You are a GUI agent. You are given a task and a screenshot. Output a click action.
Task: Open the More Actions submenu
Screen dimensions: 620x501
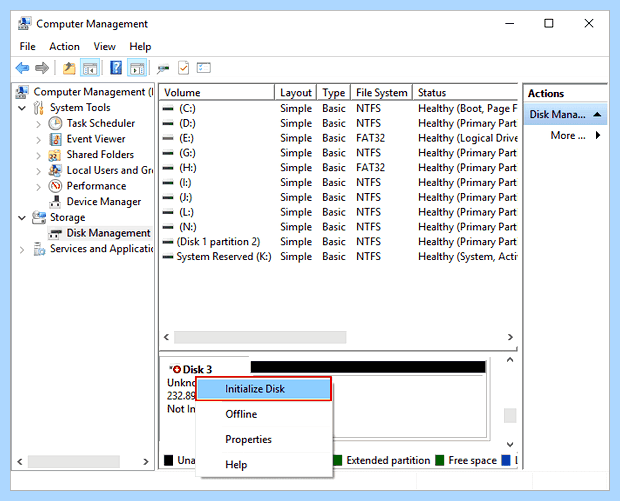point(575,136)
